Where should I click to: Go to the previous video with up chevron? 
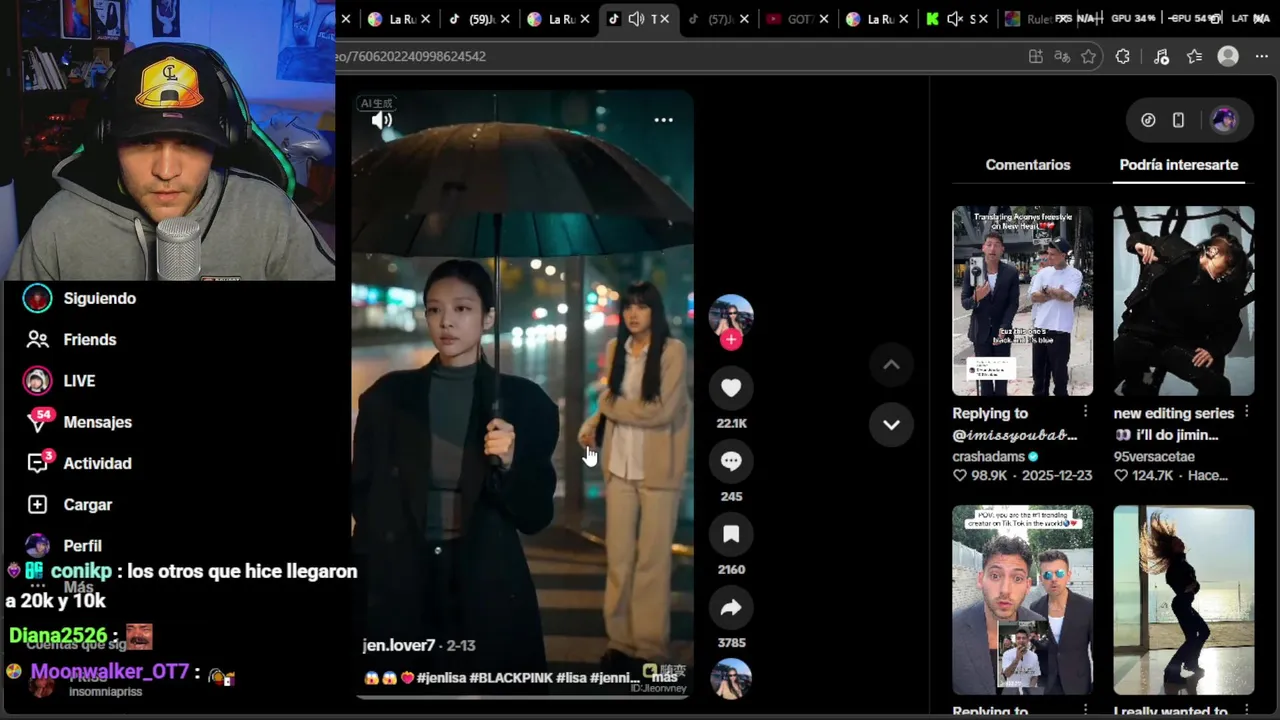point(891,365)
